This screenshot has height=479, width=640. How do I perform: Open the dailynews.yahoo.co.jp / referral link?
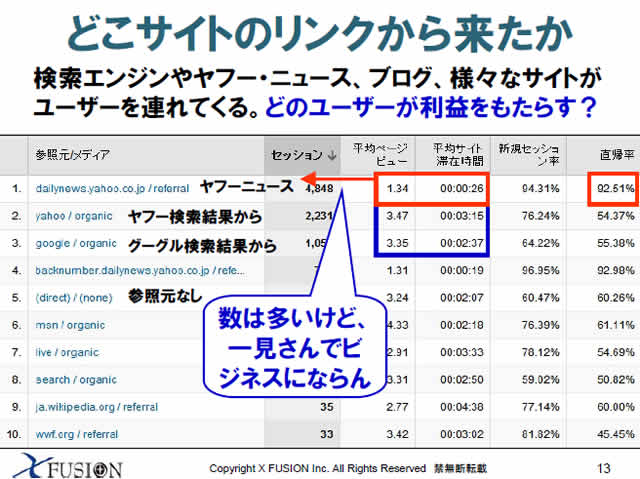click(x=112, y=188)
